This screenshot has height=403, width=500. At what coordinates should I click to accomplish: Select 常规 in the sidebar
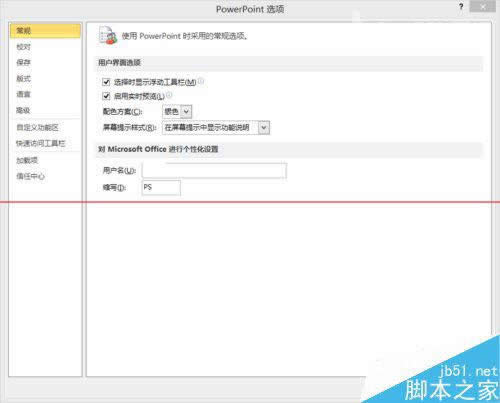(x=45, y=31)
